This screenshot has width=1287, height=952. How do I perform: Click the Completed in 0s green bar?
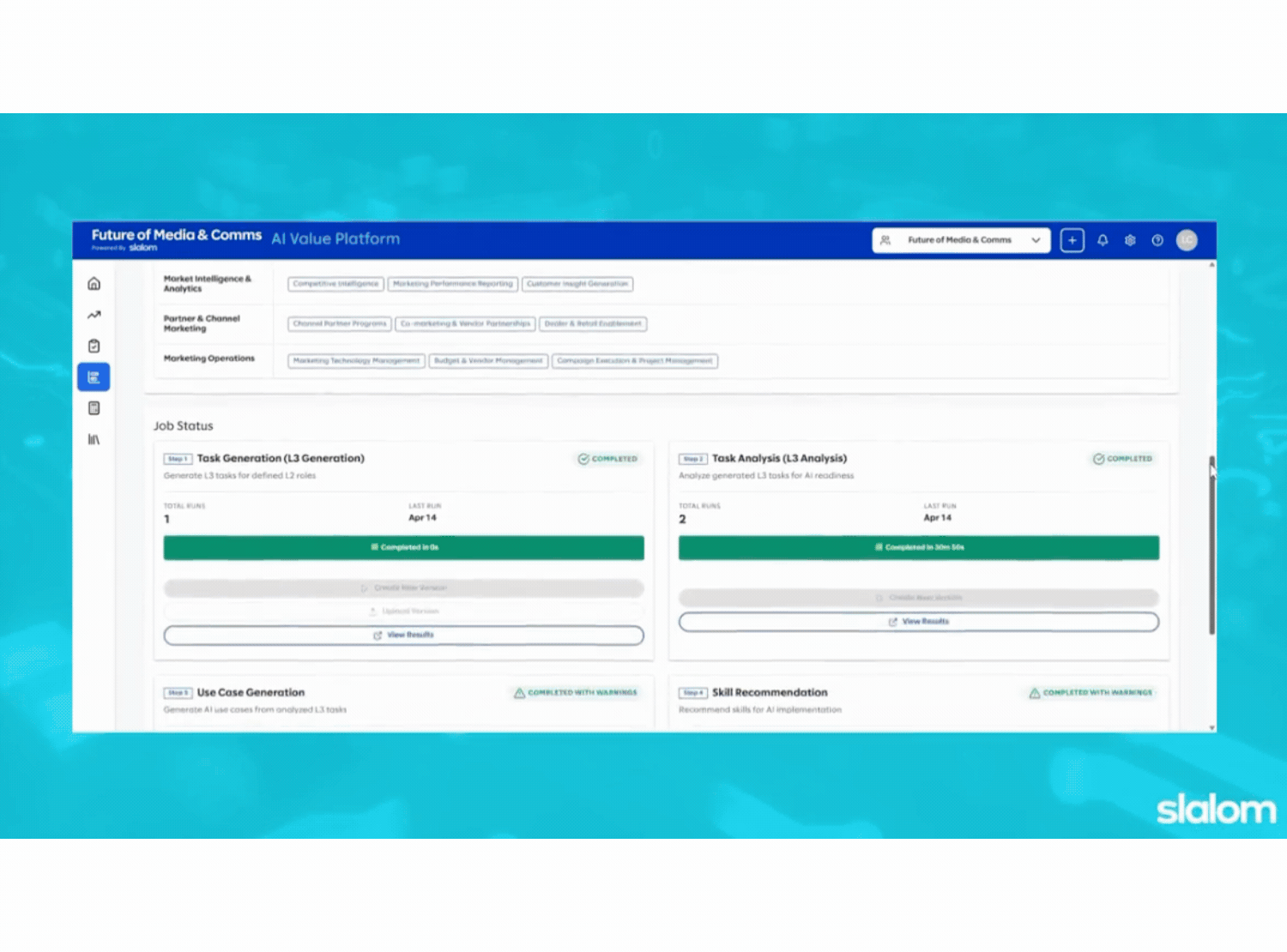click(404, 548)
